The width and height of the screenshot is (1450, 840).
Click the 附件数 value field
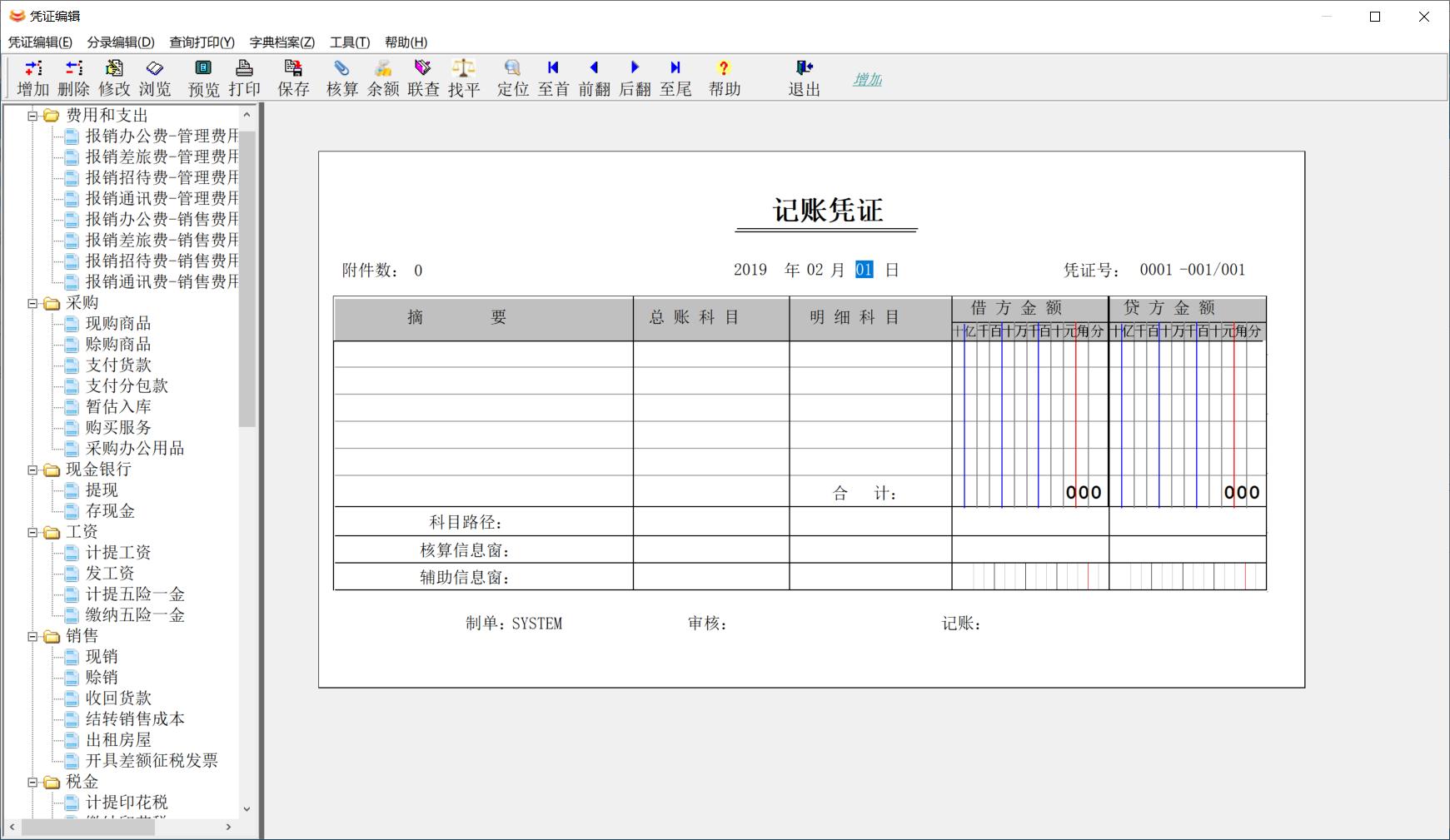[418, 271]
